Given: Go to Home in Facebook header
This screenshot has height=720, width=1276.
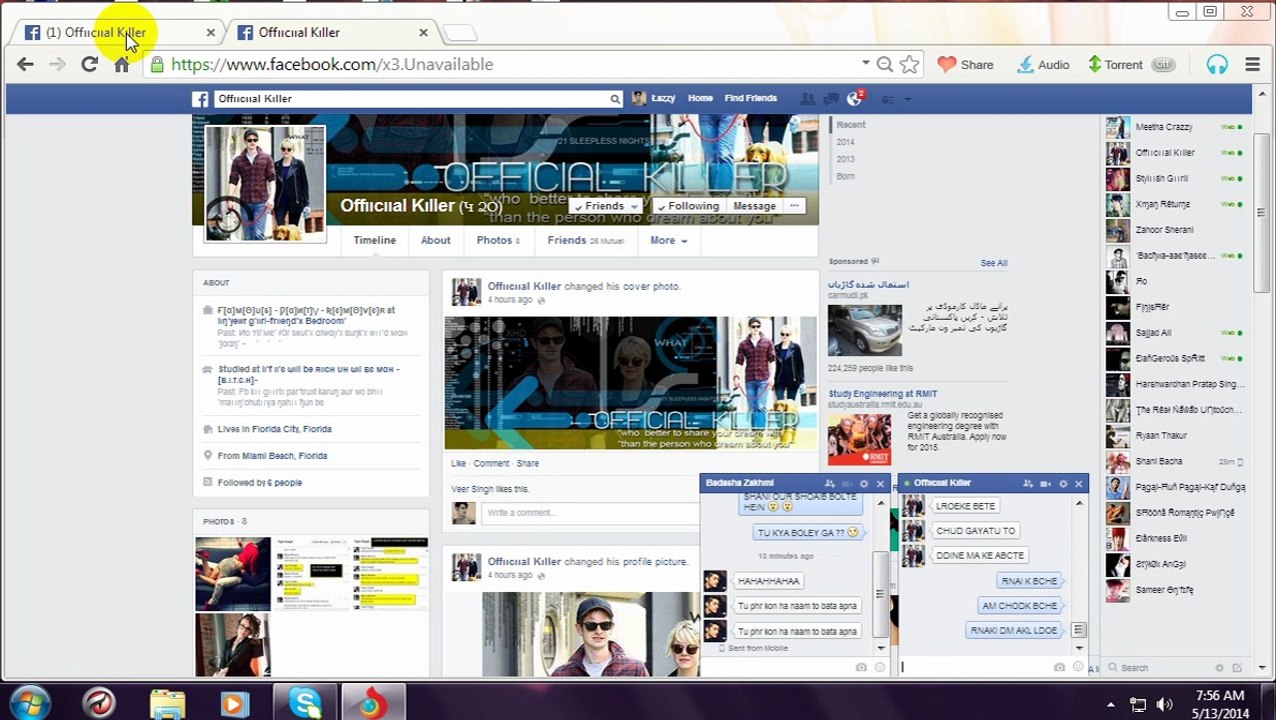Looking at the screenshot, I should [x=700, y=98].
